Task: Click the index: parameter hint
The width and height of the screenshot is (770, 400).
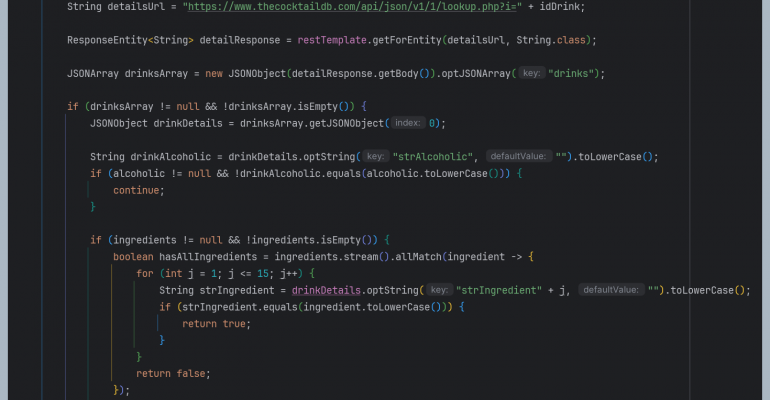Action: pyautogui.click(x=408, y=123)
